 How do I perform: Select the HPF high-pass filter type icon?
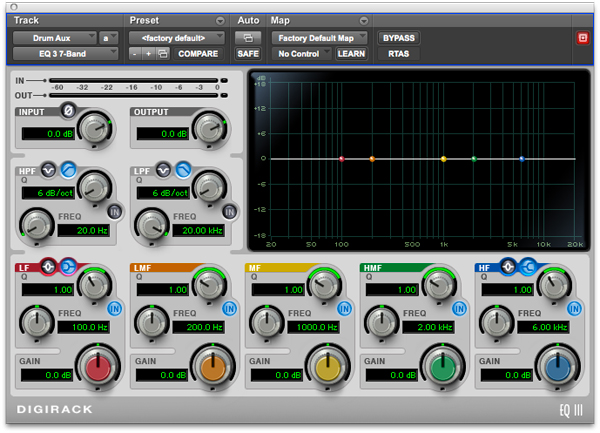[68, 170]
